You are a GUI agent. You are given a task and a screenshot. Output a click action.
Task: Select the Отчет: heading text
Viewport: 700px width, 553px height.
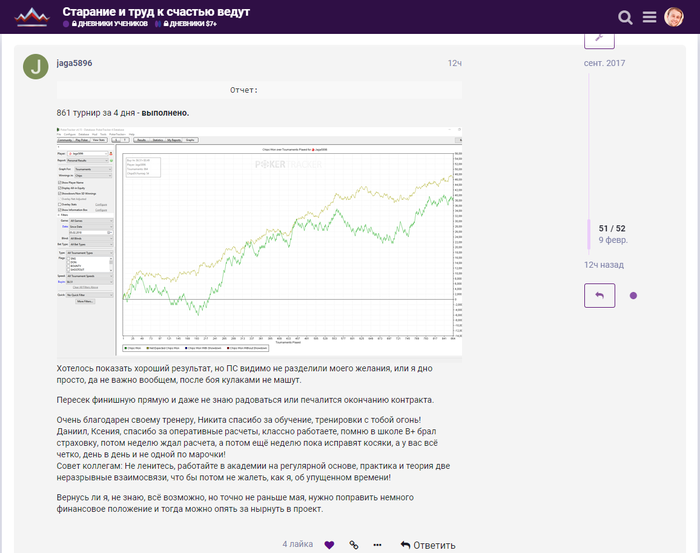[244, 90]
